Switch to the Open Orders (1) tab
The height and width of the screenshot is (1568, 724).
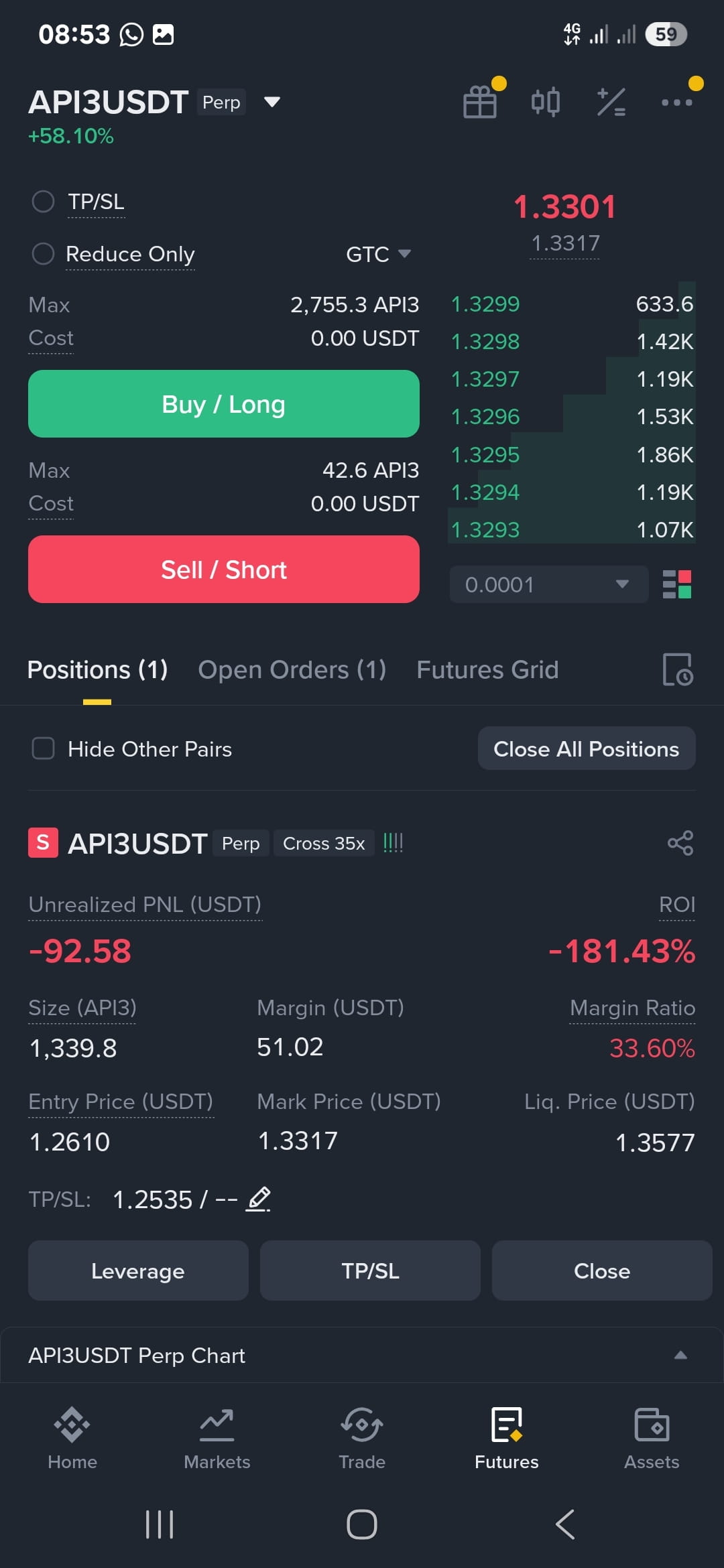[x=292, y=669]
